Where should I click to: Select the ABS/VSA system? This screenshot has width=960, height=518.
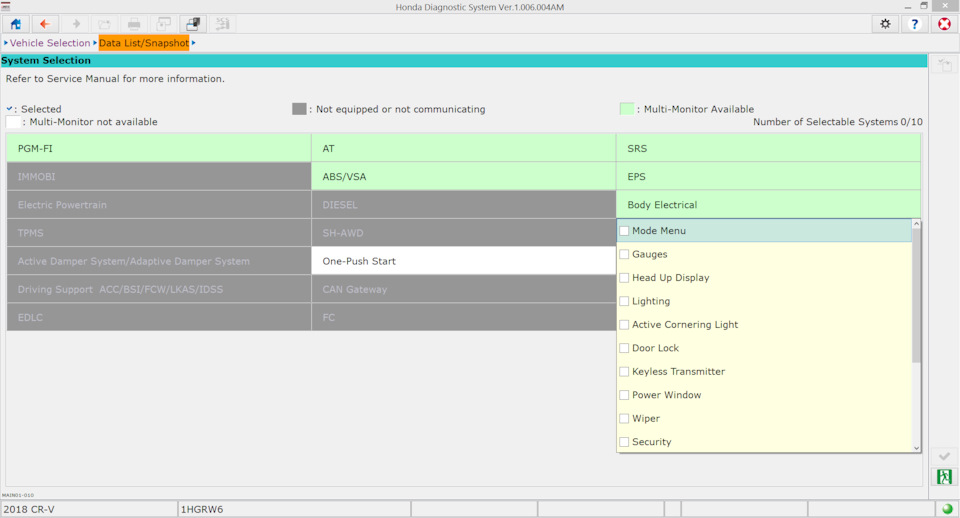pyautogui.click(x=463, y=176)
